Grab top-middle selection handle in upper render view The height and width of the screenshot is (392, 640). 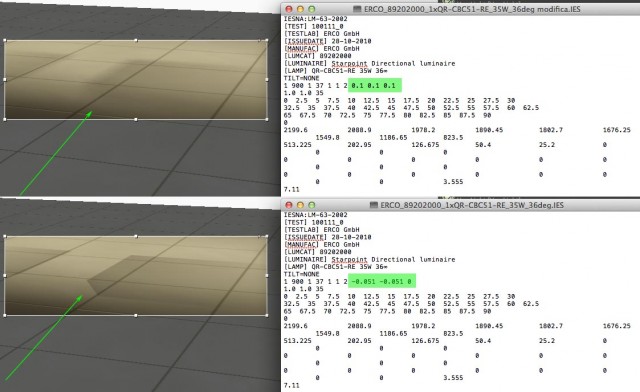[x=136, y=40]
